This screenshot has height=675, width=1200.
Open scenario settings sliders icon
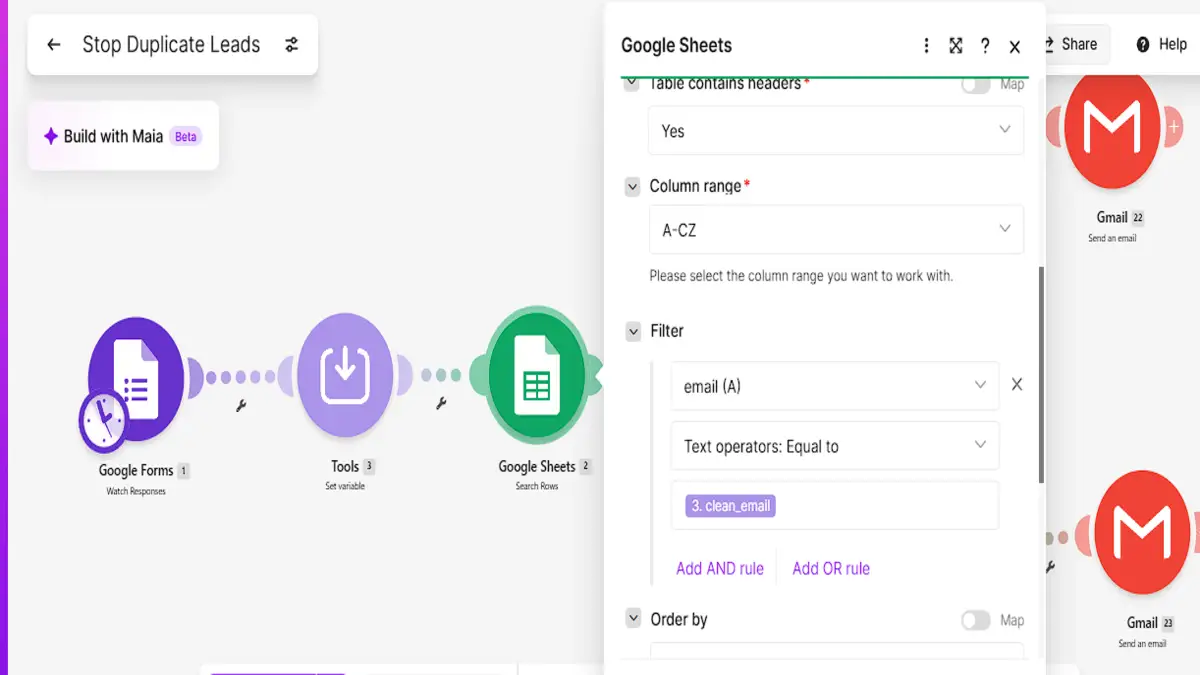291,45
